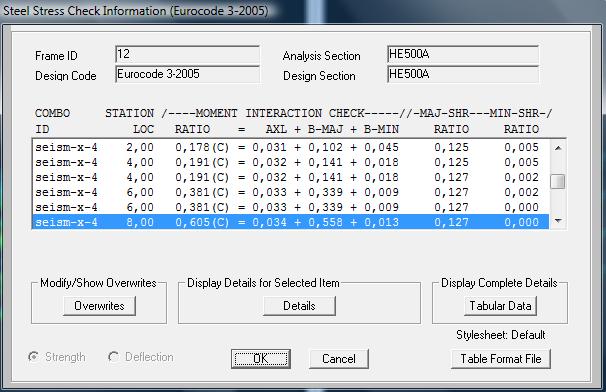Select the Deflection radio button

pos(113,356)
